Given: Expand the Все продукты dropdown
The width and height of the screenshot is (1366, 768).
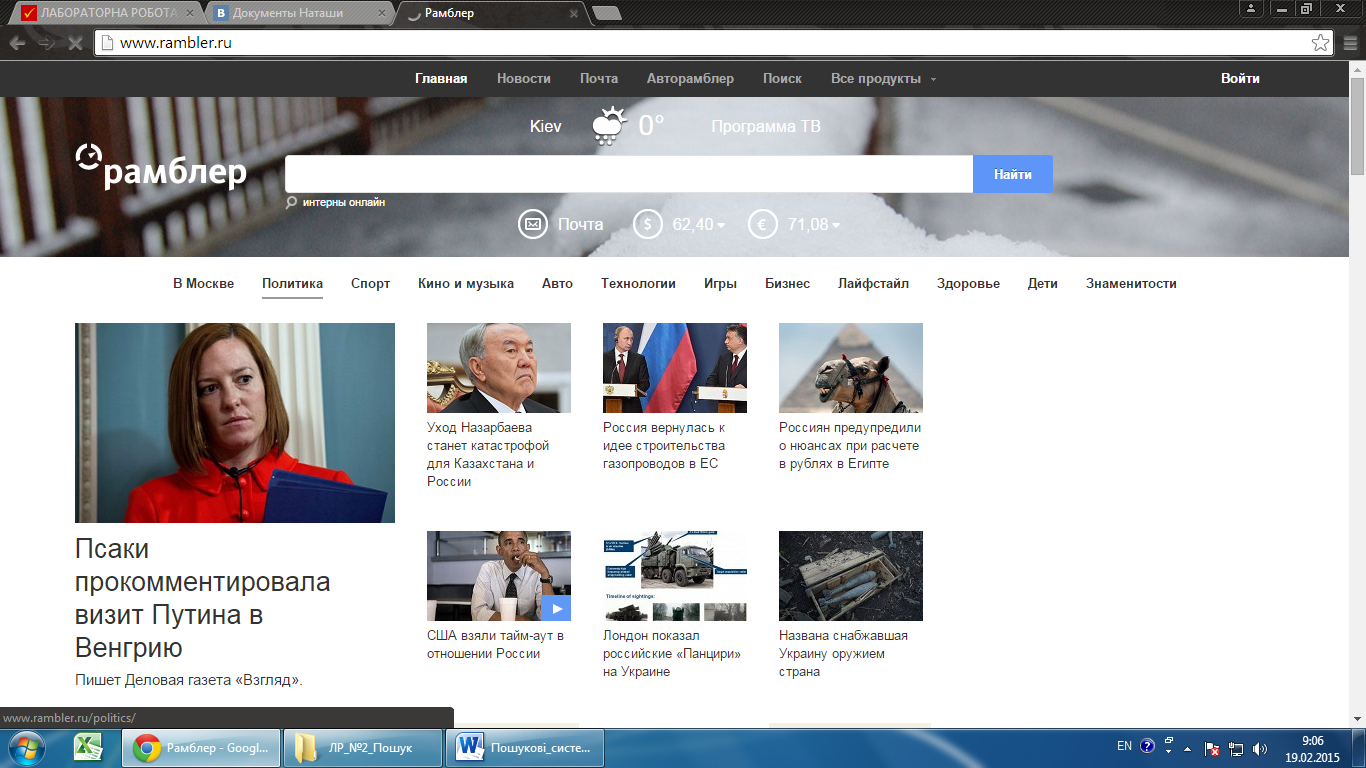Looking at the screenshot, I should tap(883, 78).
